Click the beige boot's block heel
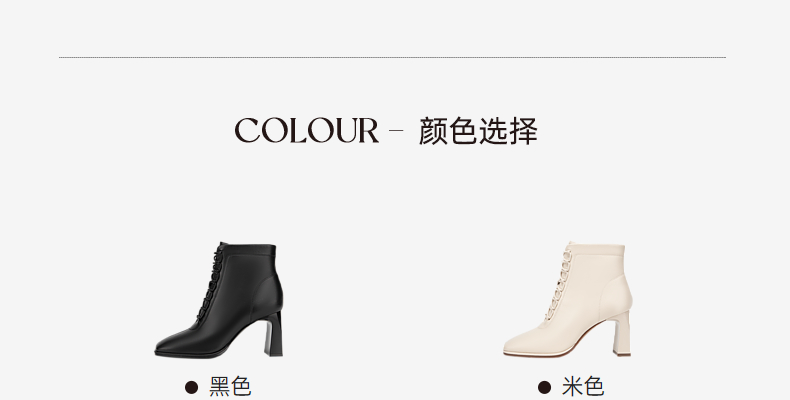 (622, 334)
